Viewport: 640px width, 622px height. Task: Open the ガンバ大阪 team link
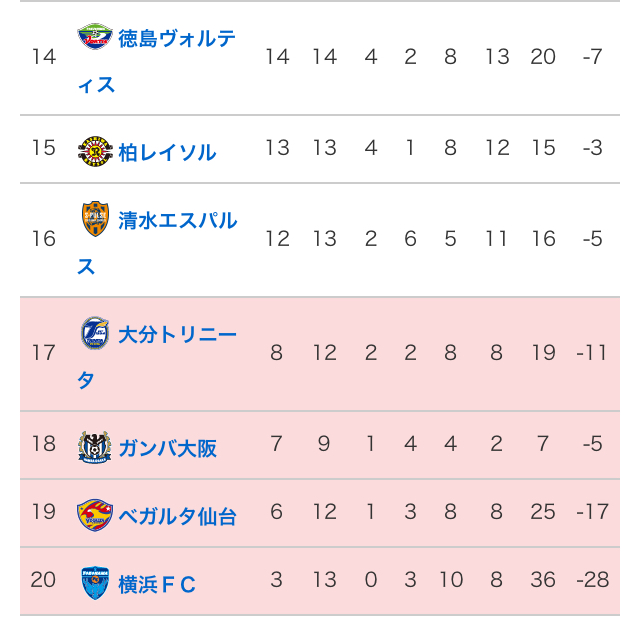click(x=168, y=448)
